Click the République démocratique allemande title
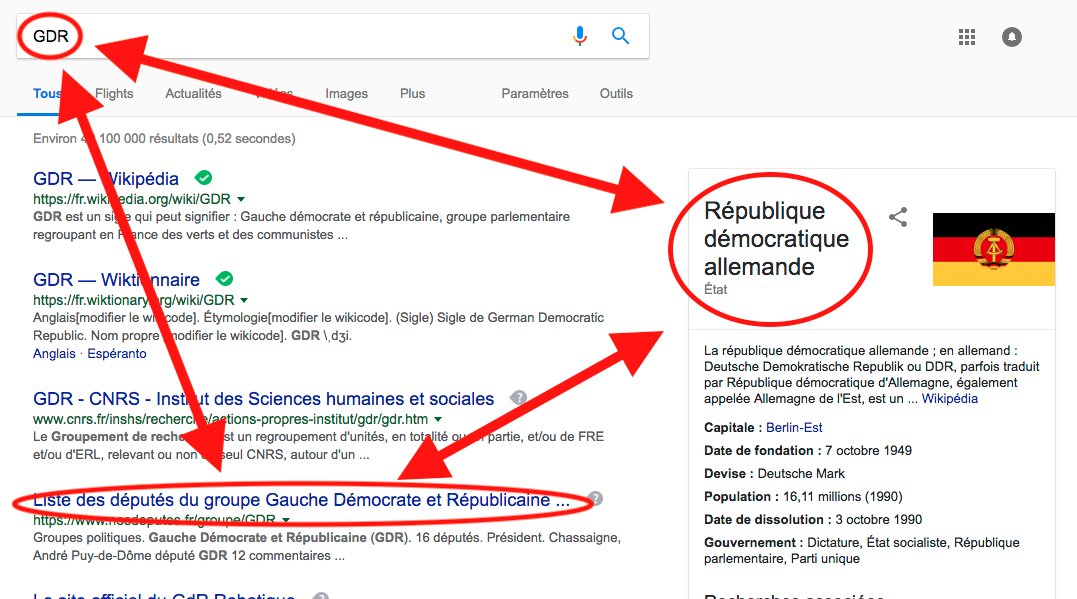 pyautogui.click(x=776, y=238)
